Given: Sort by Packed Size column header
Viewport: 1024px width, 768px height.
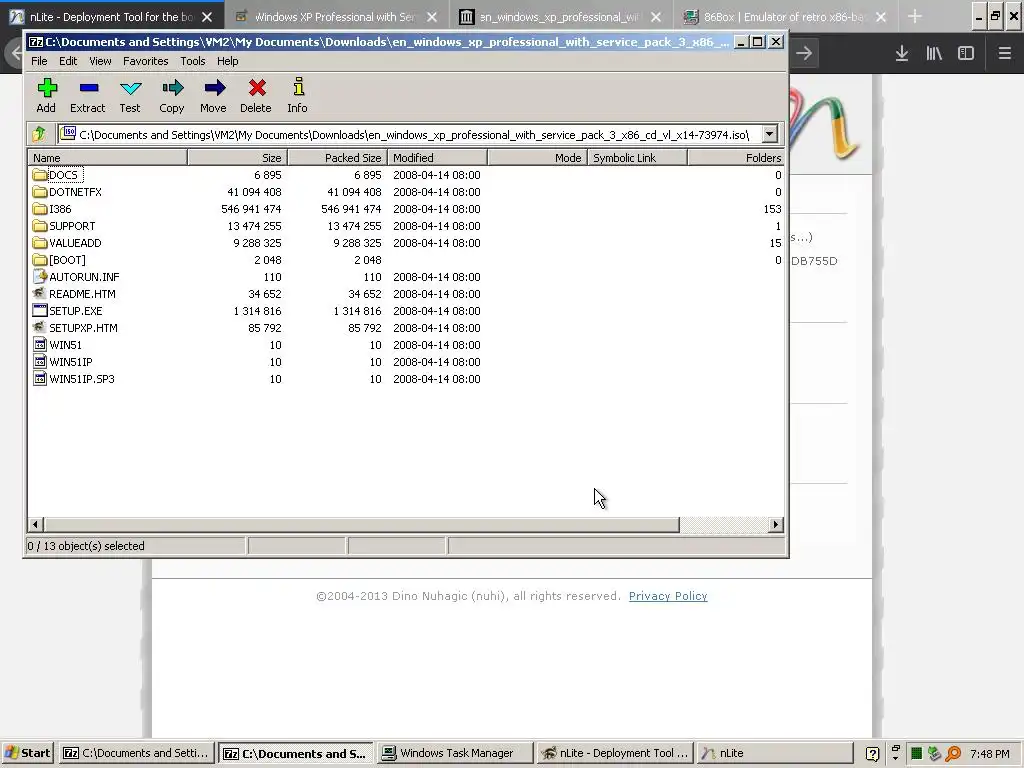Looking at the screenshot, I should pyautogui.click(x=338, y=158).
